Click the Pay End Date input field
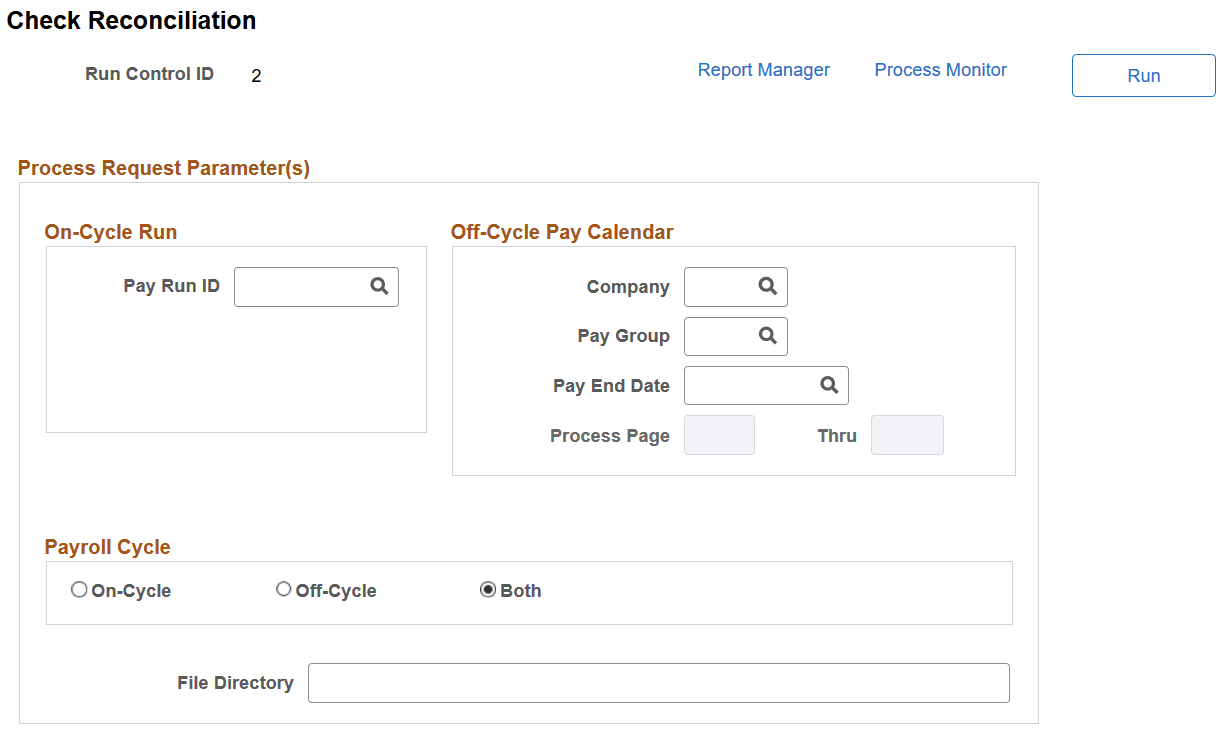Image resolution: width=1226 pixels, height=732 pixels. 750,385
